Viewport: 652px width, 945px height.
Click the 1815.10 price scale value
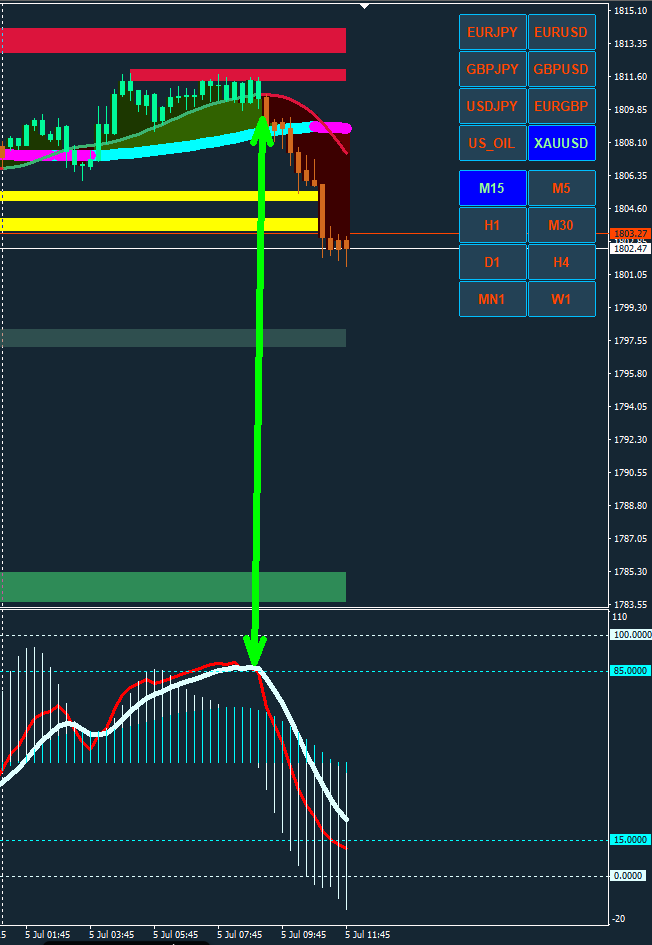[x=632, y=11]
